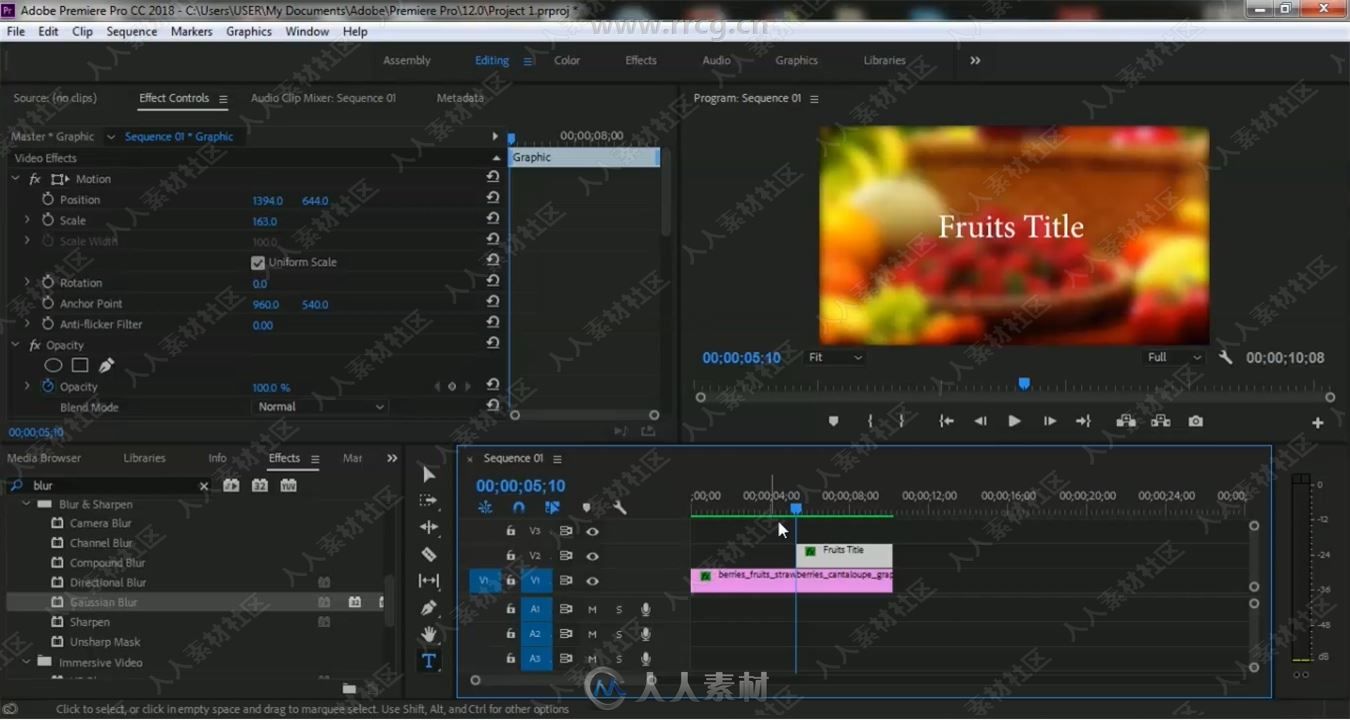Go to Out point in program monitor
The image size is (1350, 720).
pos(1083,421)
